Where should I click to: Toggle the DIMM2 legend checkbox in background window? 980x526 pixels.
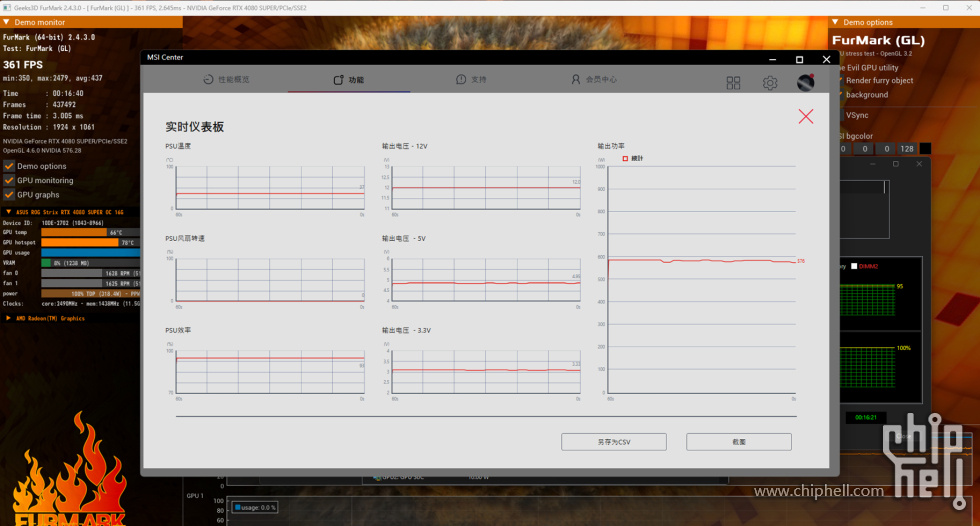coord(854,266)
